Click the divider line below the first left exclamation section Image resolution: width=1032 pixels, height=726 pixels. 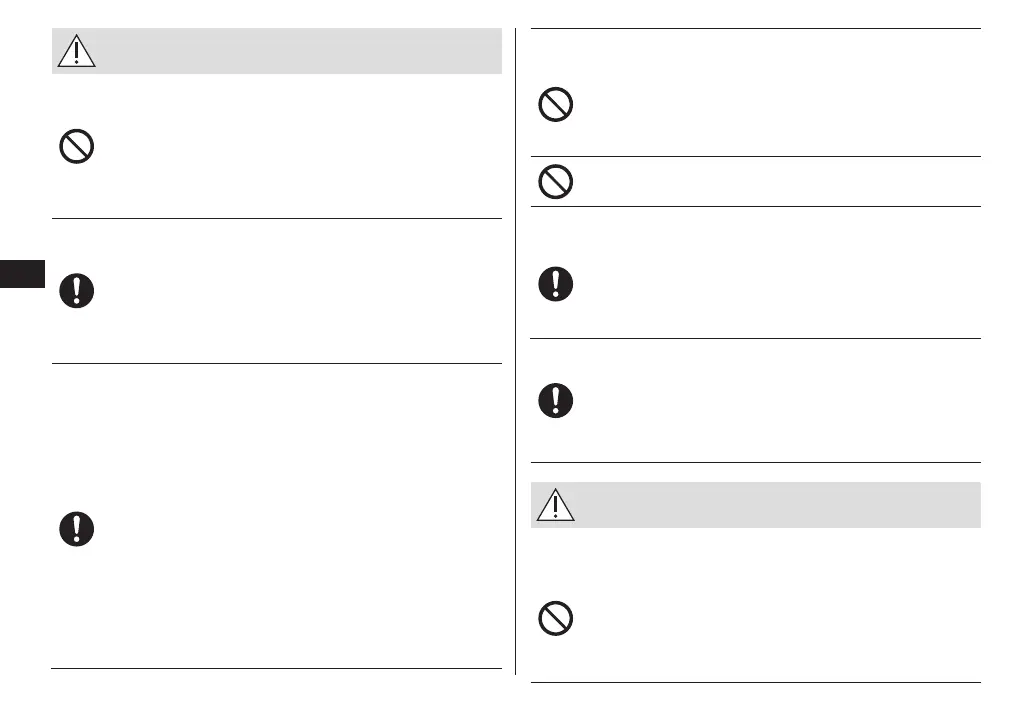(276, 363)
